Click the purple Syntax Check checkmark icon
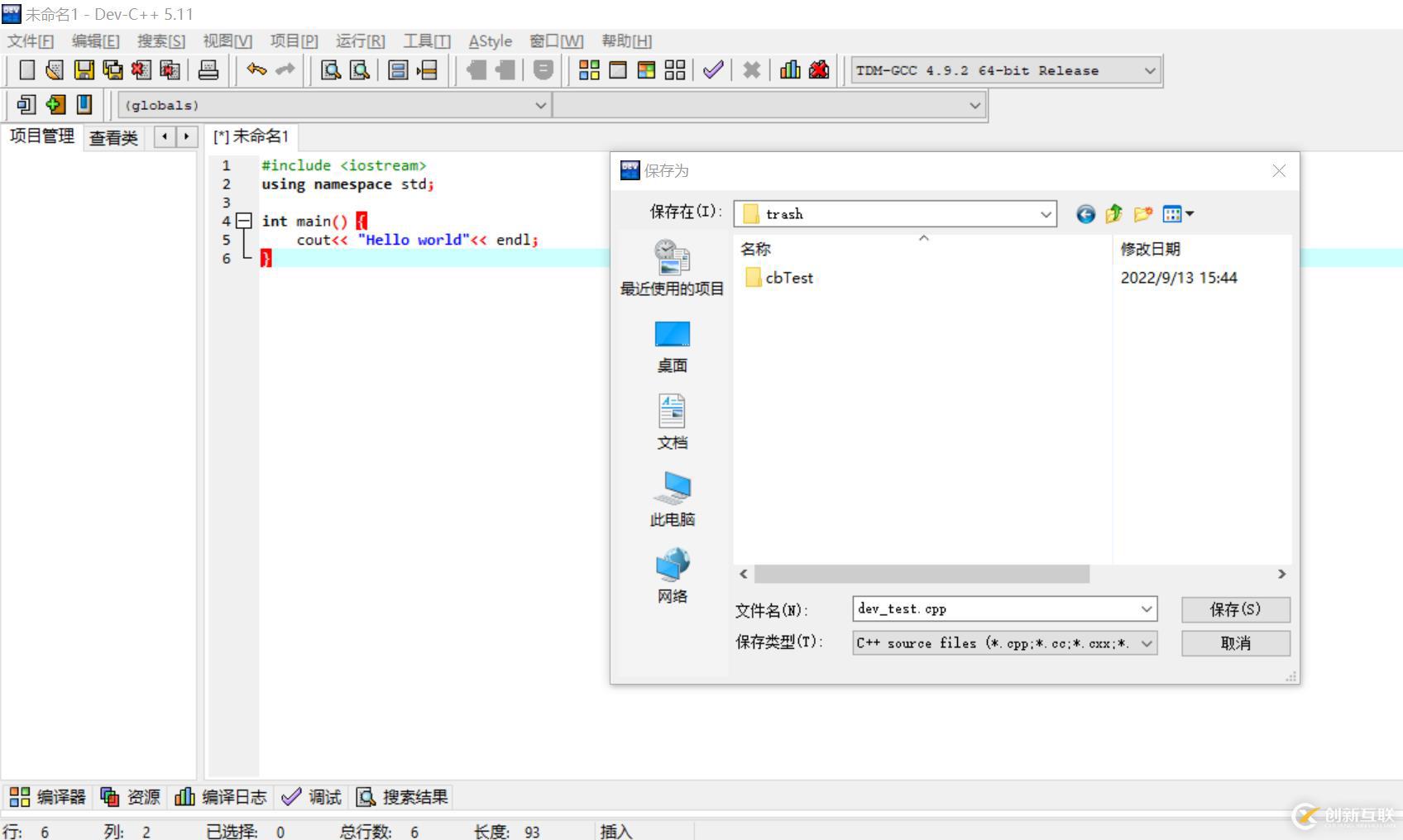 (x=712, y=70)
